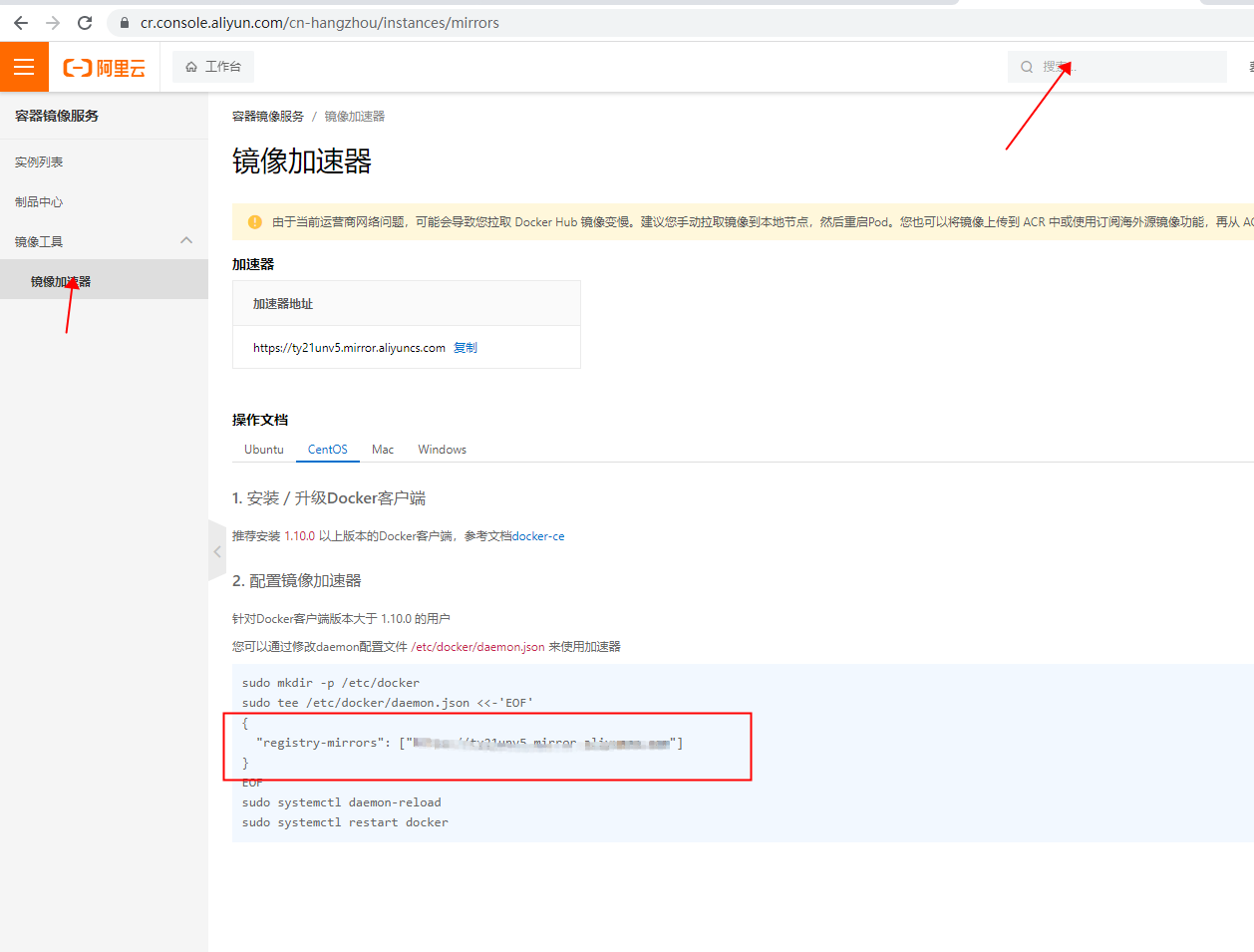Open the 工作台 button
1254x952 pixels.
pyautogui.click(x=213, y=67)
